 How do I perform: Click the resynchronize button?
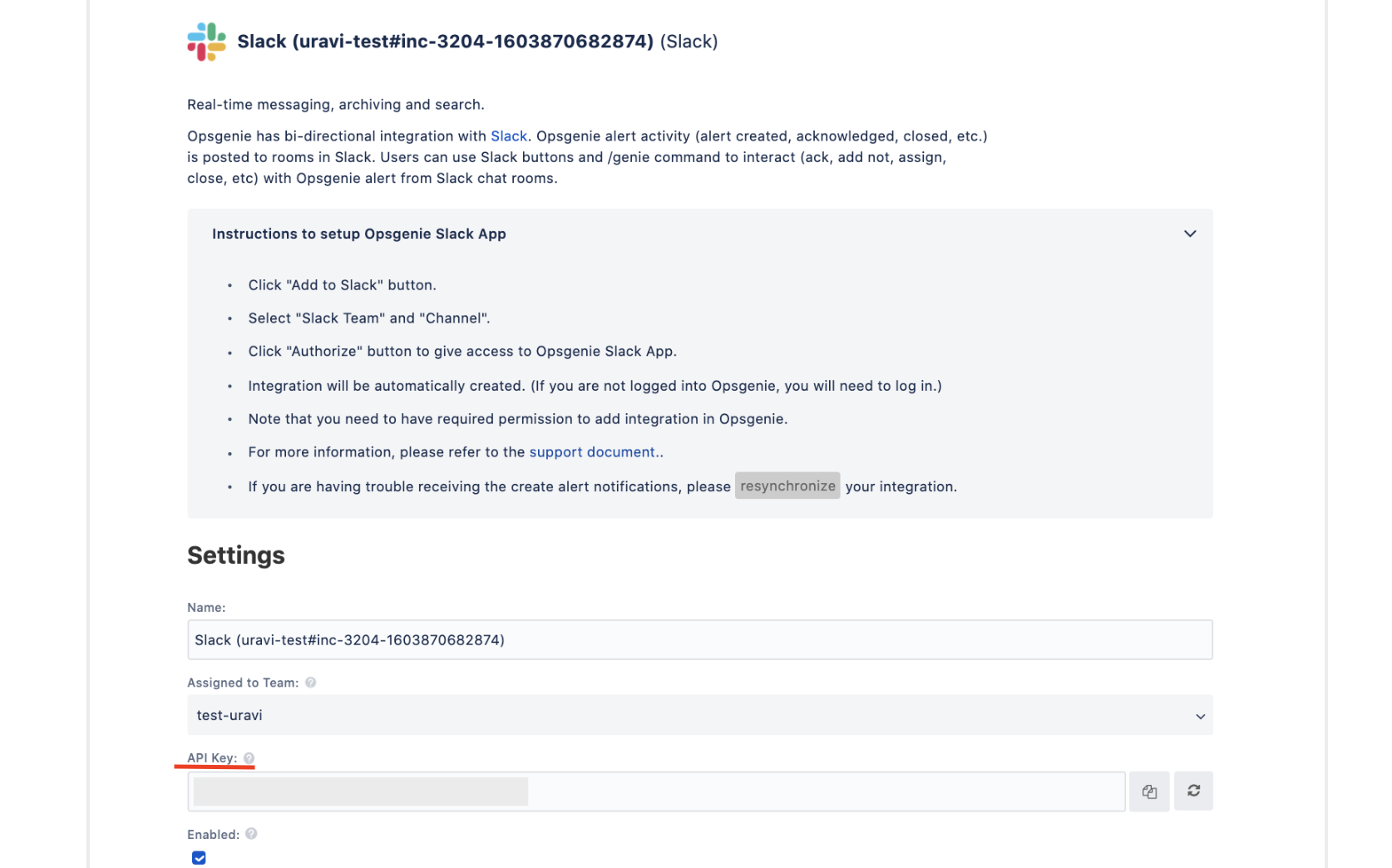tap(787, 486)
